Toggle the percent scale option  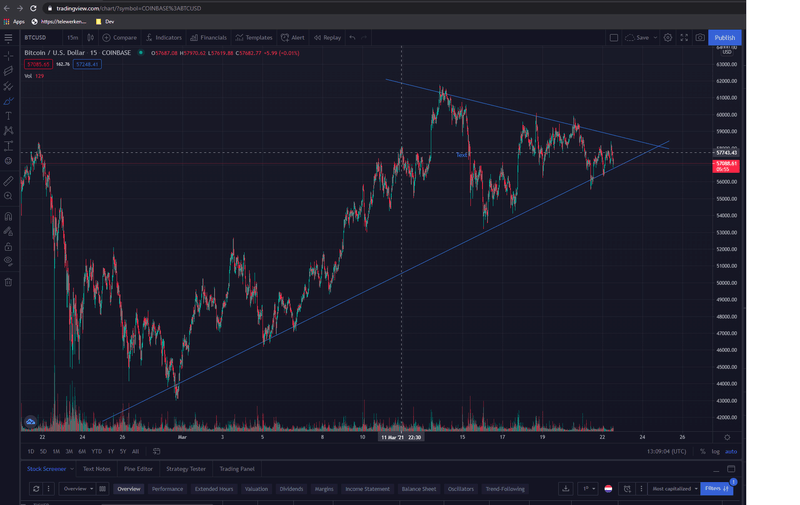tap(702, 451)
